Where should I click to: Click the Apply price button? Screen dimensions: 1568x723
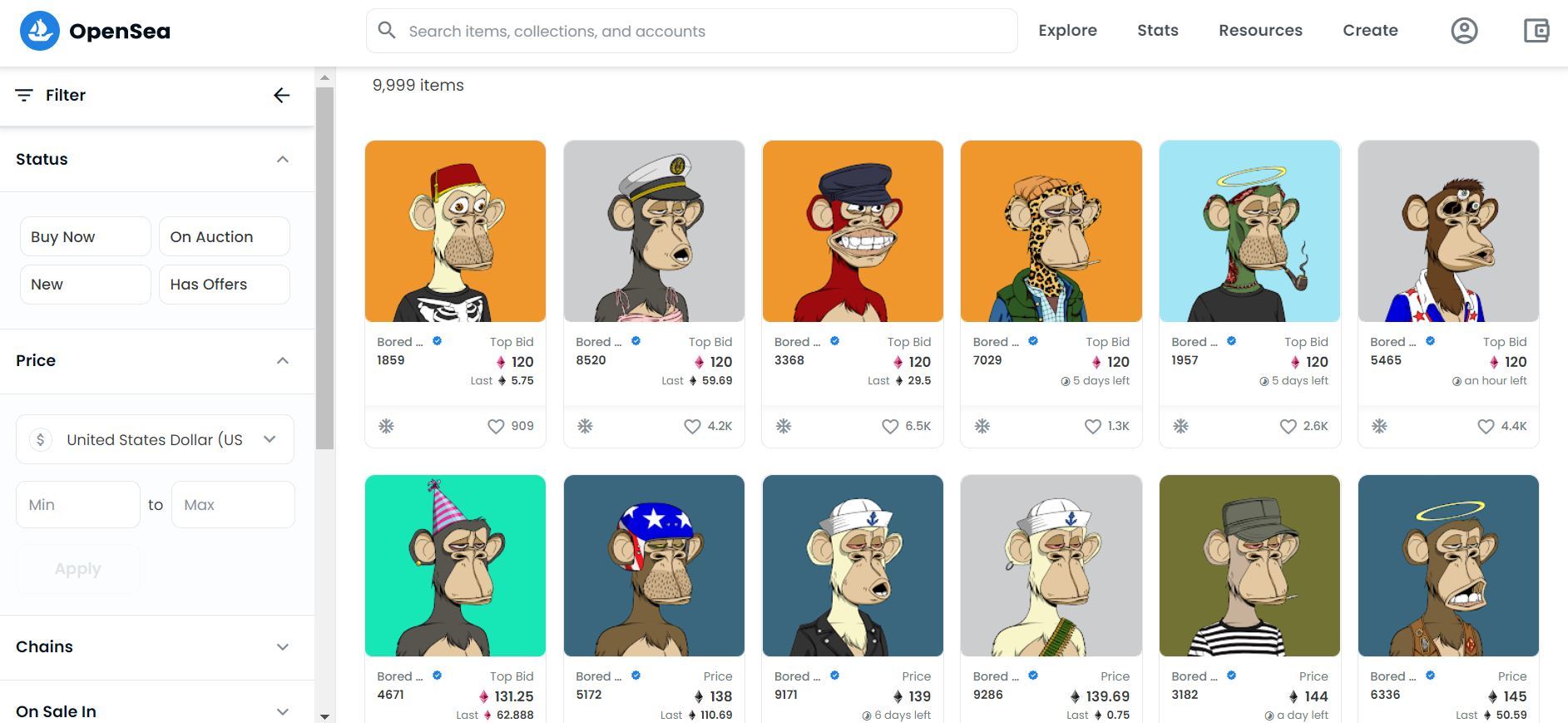(78, 569)
